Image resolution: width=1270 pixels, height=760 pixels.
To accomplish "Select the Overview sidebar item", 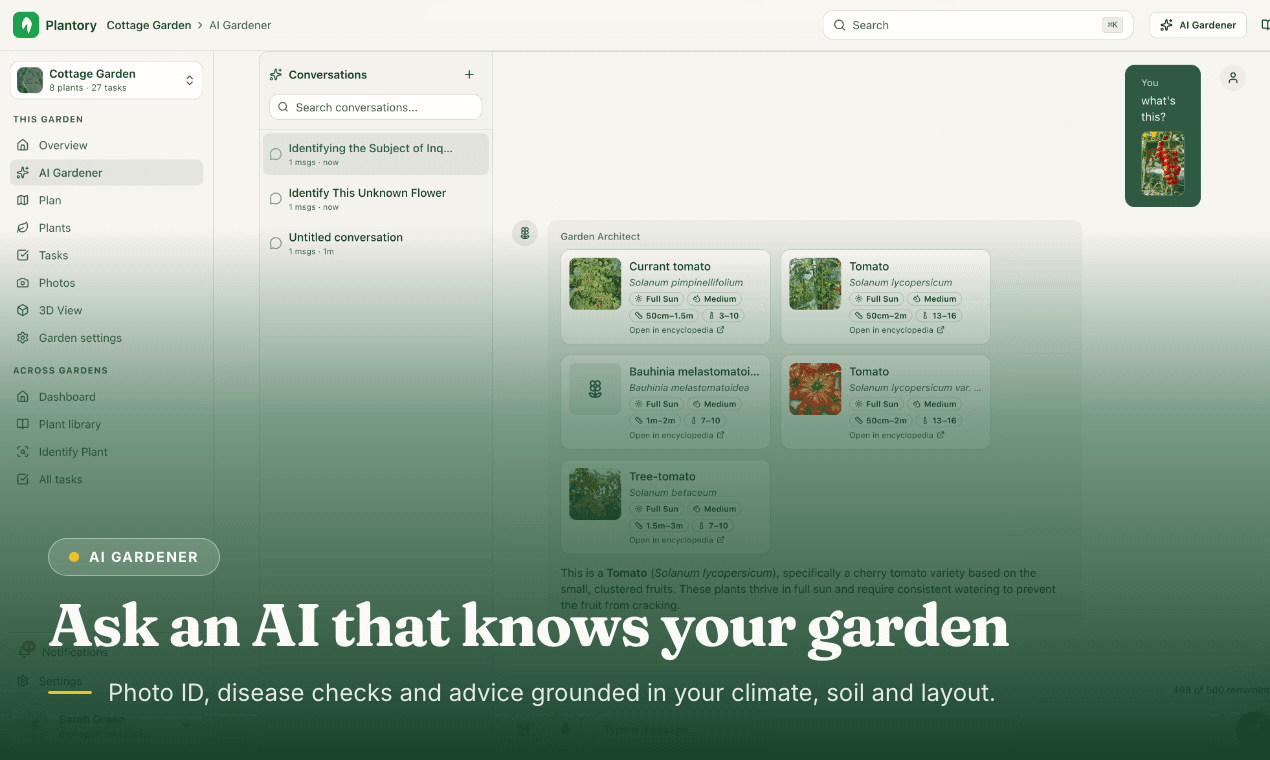I will [x=106, y=145].
